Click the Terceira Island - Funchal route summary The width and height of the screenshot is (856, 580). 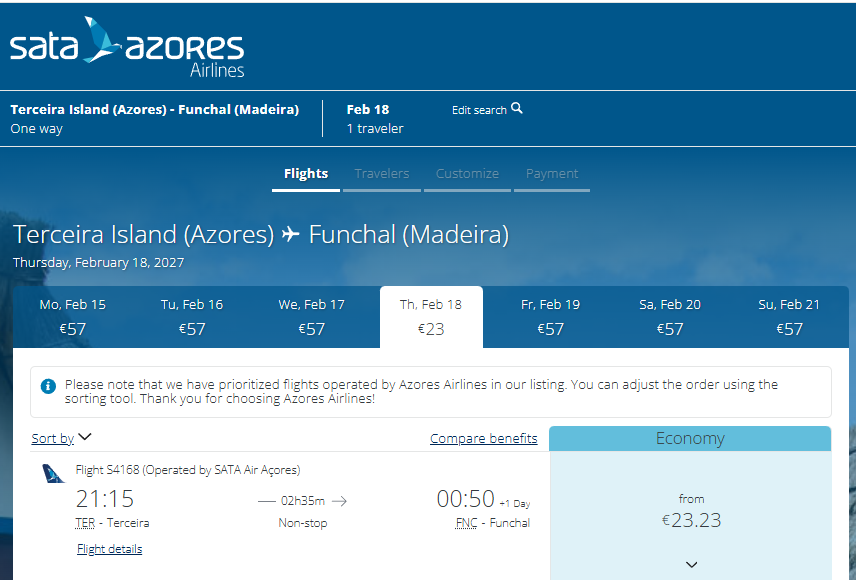pos(154,109)
